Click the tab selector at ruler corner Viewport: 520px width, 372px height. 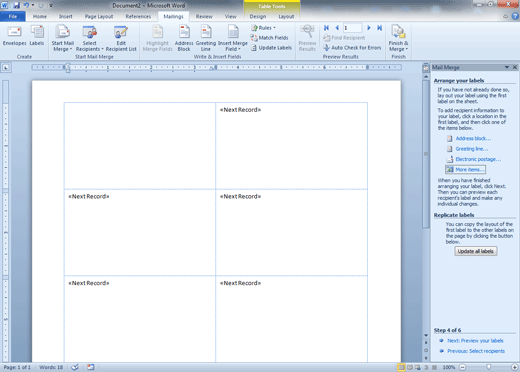click(x=6, y=68)
